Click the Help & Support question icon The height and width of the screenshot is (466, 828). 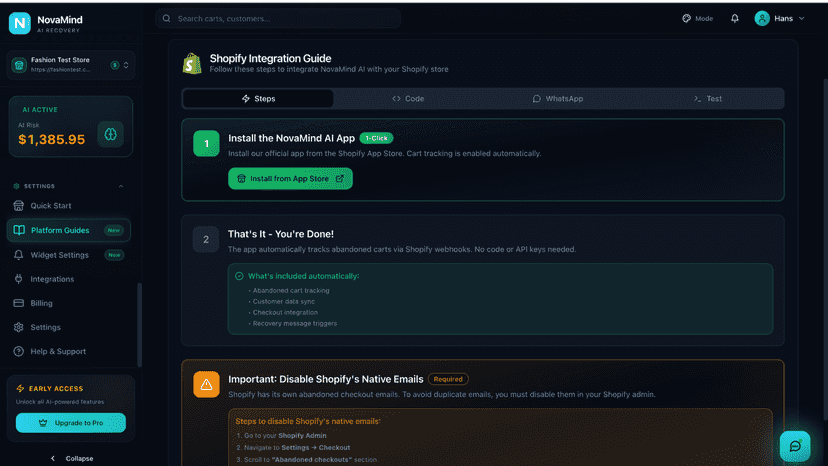pos(18,351)
